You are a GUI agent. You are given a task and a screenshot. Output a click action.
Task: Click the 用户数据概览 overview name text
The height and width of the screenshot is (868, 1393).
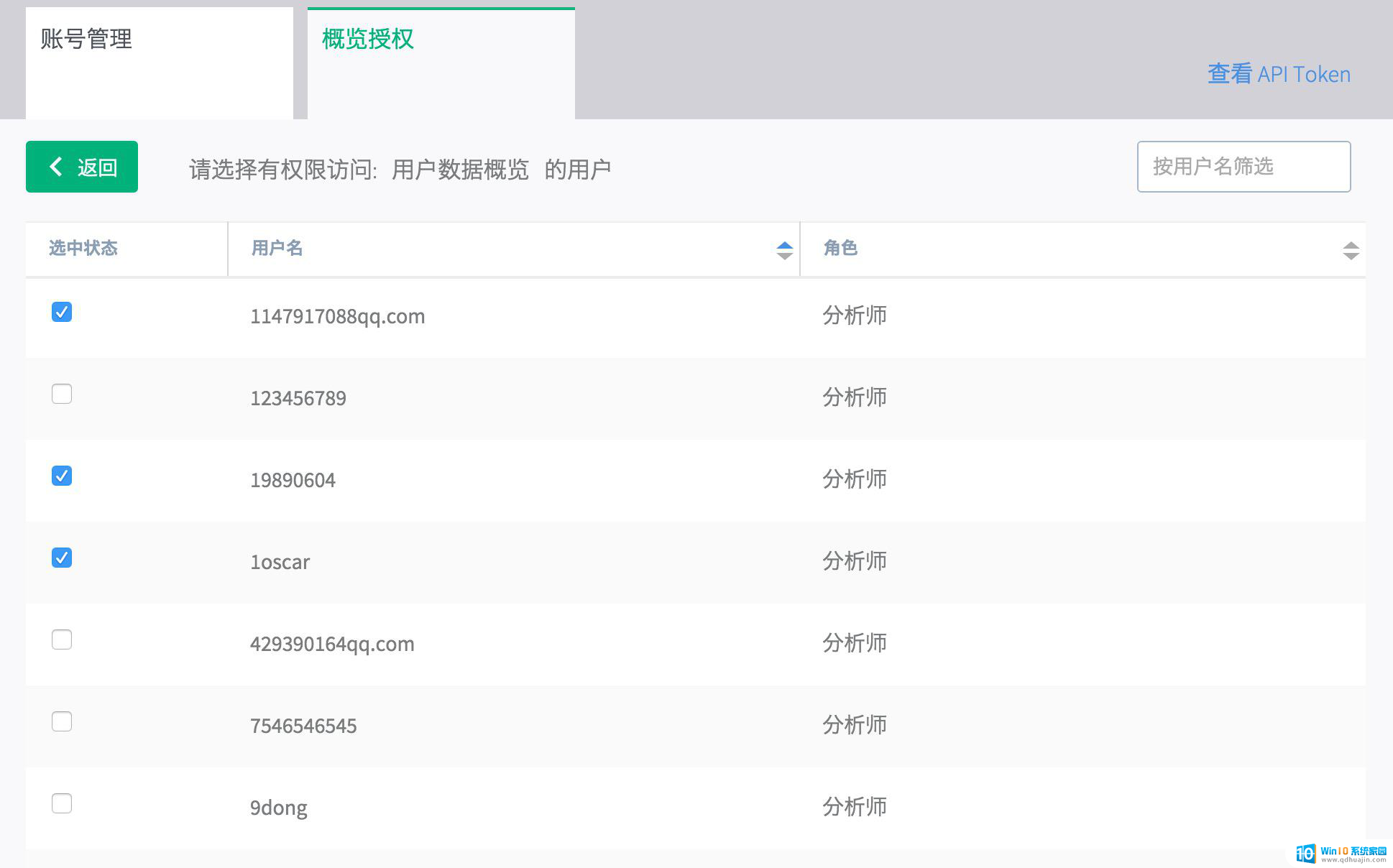(460, 170)
